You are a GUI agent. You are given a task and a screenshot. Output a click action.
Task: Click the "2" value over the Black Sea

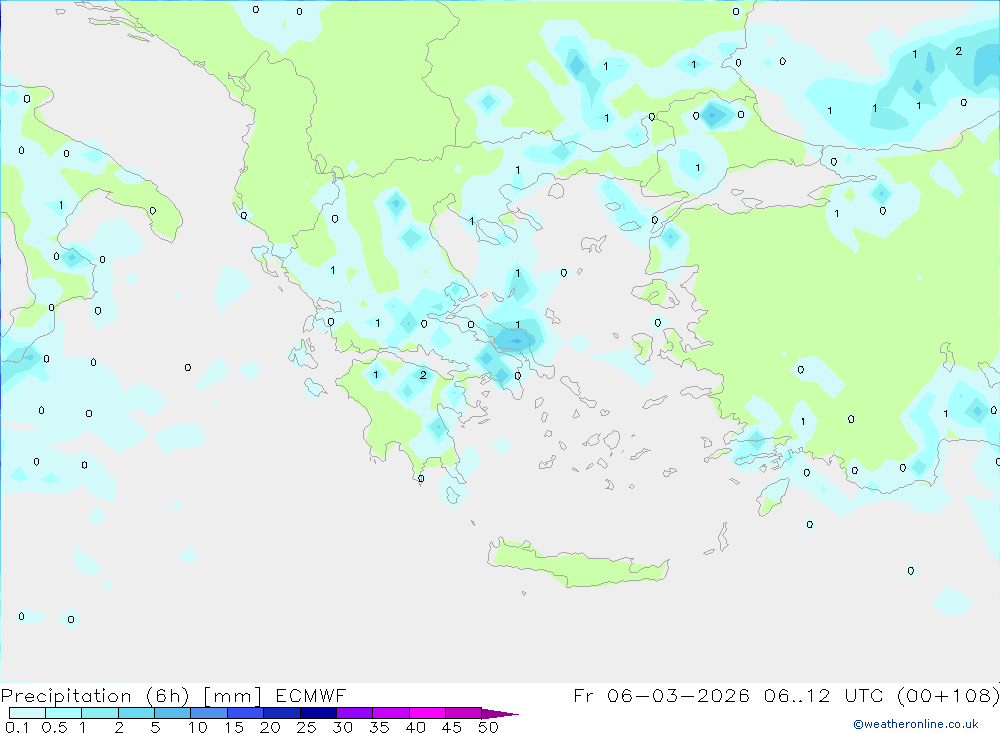pyautogui.click(x=959, y=51)
